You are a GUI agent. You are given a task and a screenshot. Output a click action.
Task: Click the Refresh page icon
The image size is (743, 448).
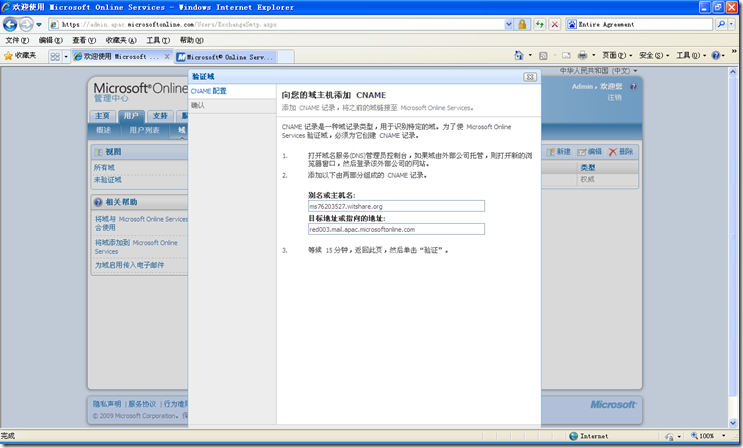(540, 24)
